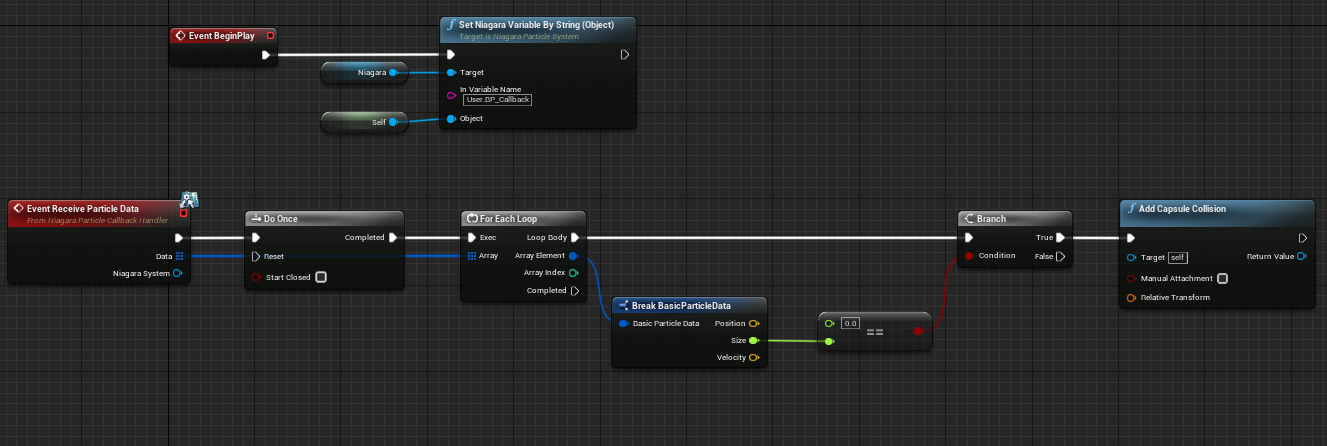Click the Start Closed red pin
The image size is (1327, 446).
tap(256, 277)
